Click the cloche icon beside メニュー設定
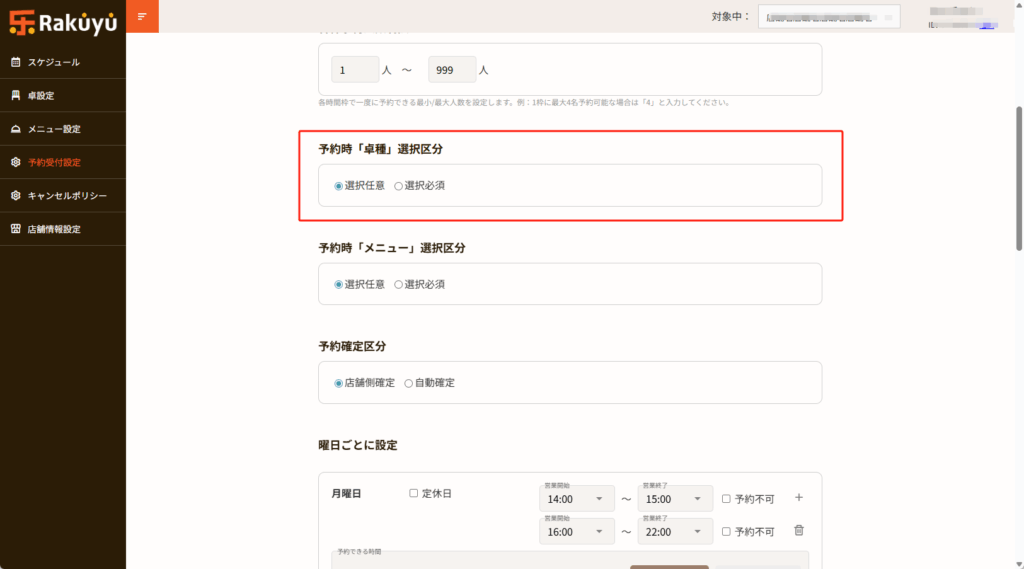Viewport: 1024px width, 569px height. (x=15, y=129)
